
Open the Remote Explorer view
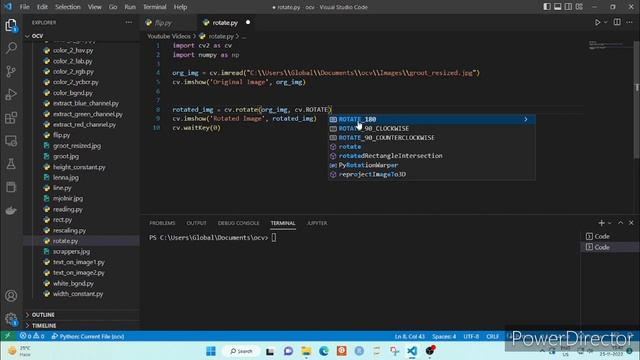click(11, 141)
